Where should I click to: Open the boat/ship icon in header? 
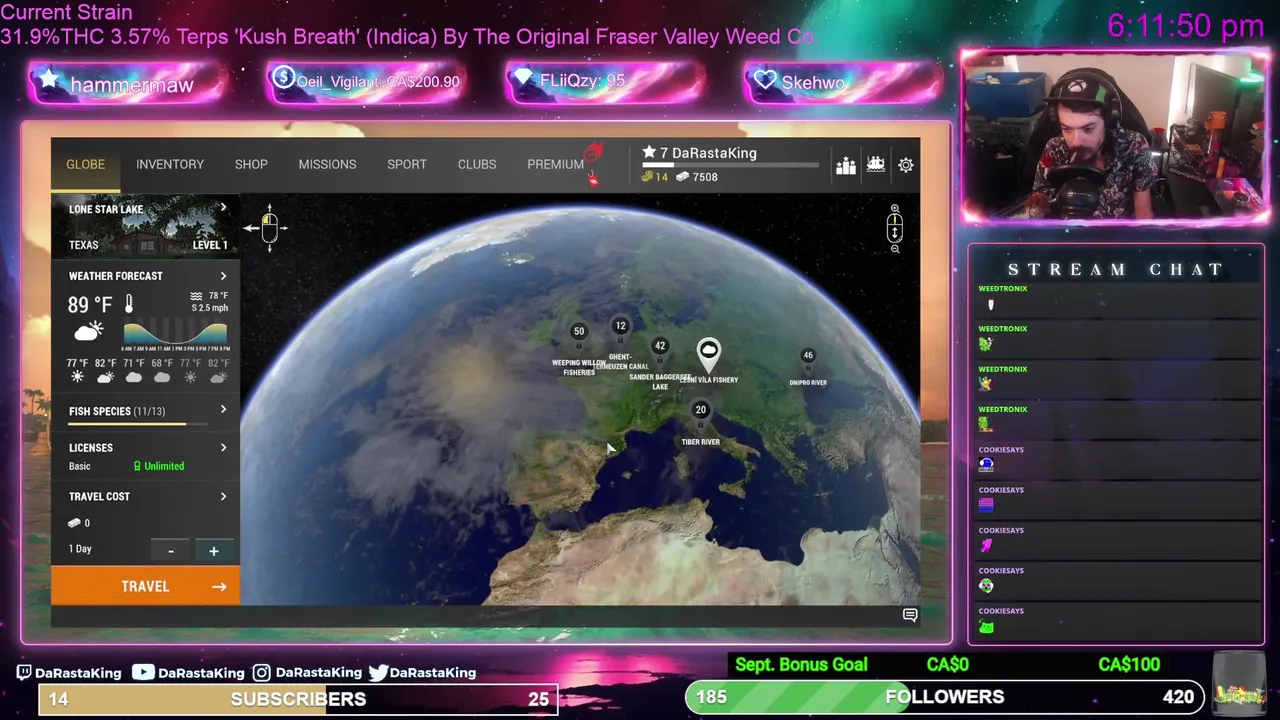click(876, 165)
